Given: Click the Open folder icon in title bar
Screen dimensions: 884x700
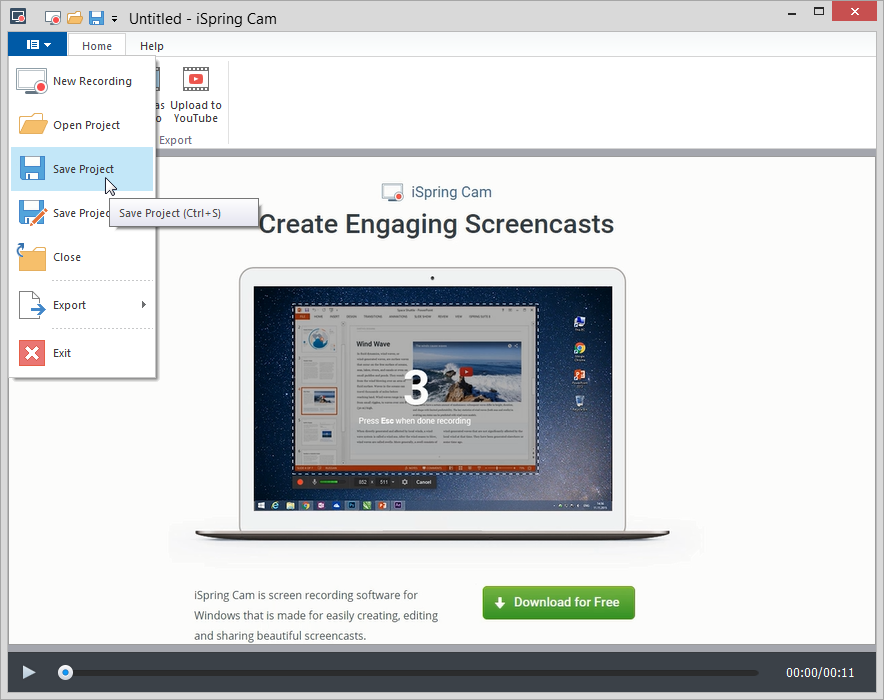Looking at the screenshot, I should click(74, 18).
